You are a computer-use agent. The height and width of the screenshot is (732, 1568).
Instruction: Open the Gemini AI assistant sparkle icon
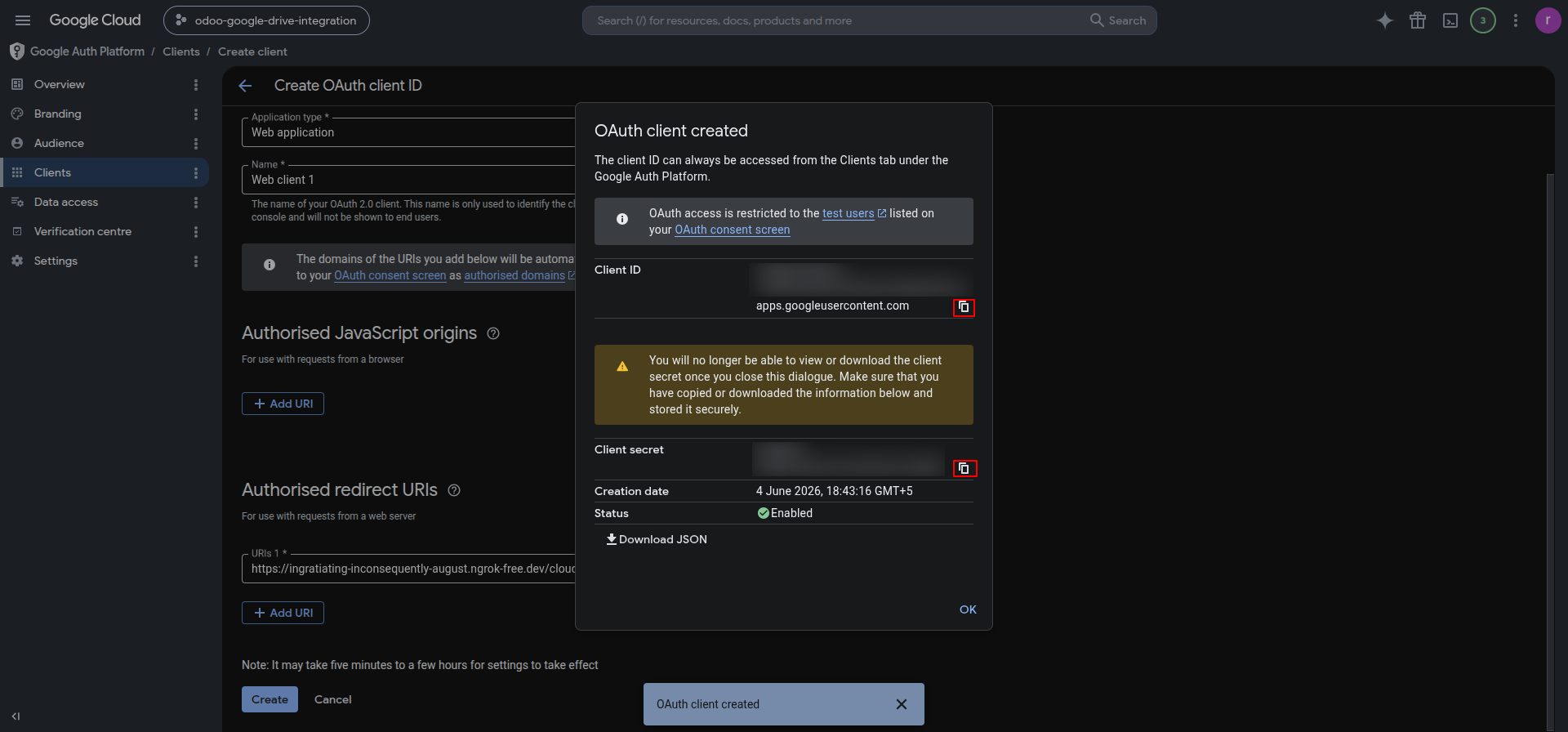tap(1385, 20)
